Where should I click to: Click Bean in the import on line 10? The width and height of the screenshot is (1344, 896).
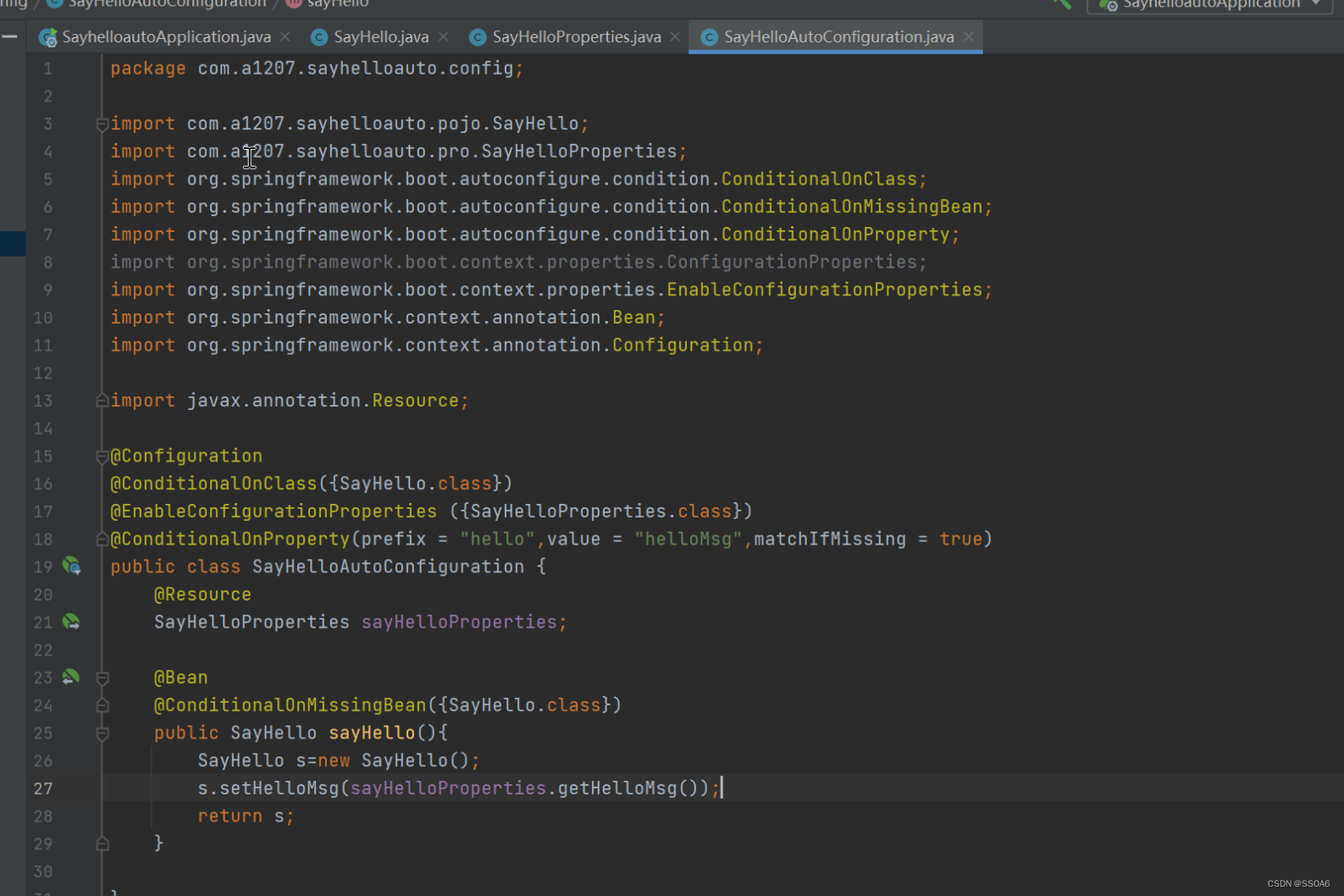click(634, 318)
